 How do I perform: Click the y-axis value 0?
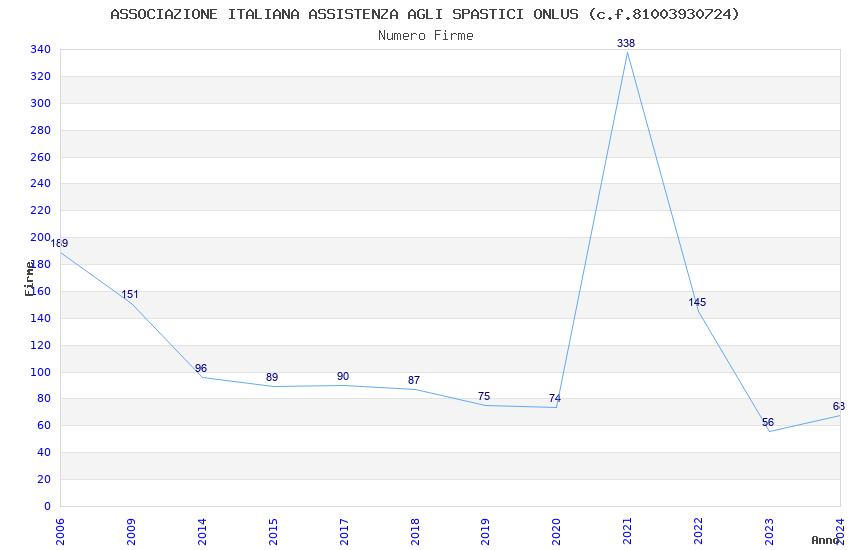click(47, 506)
